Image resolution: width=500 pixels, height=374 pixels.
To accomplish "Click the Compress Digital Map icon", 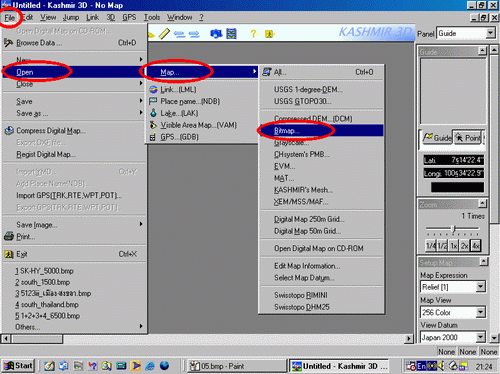I will tap(9, 131).
